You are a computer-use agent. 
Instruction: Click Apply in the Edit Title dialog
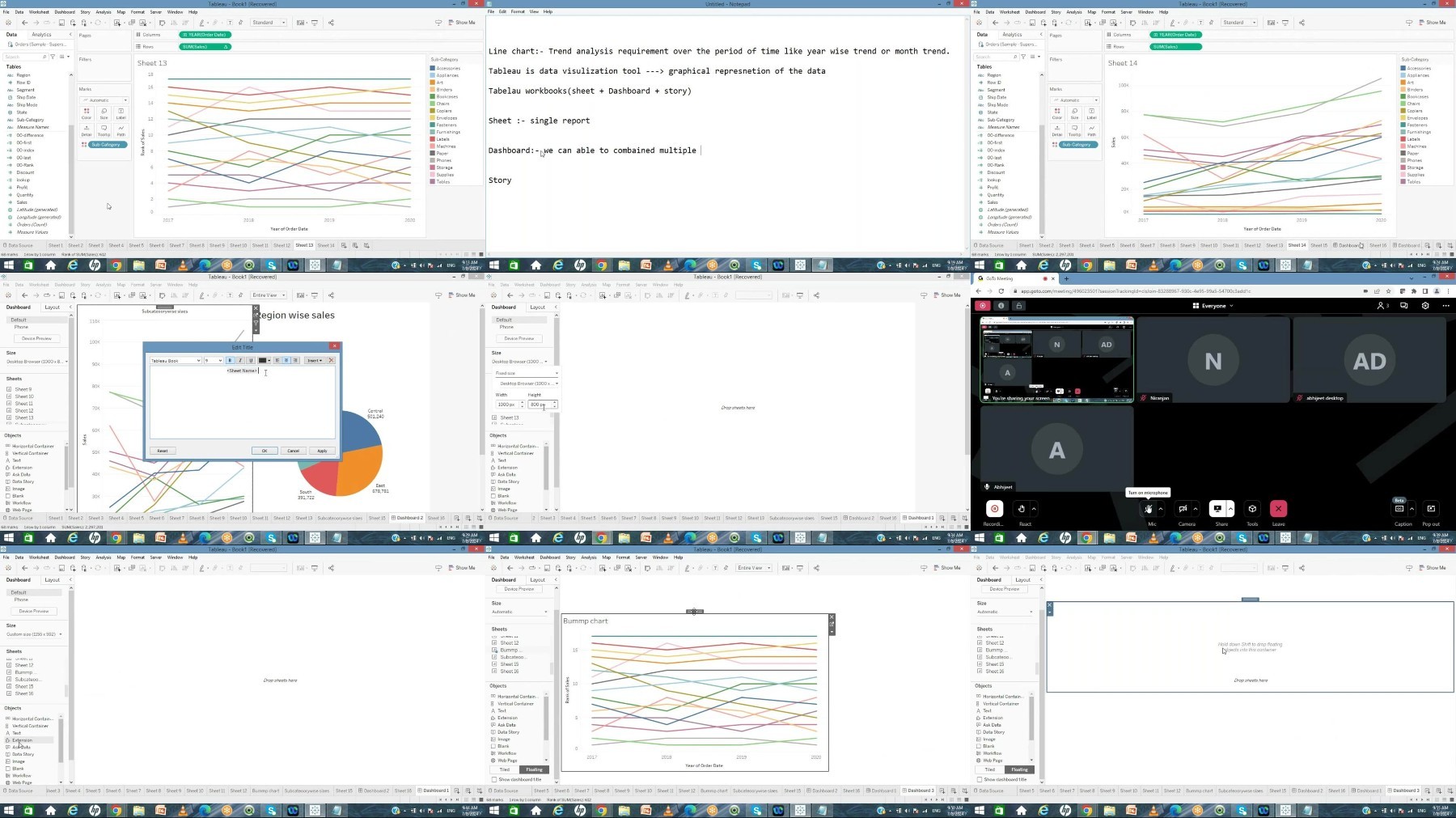coord(322,451)
